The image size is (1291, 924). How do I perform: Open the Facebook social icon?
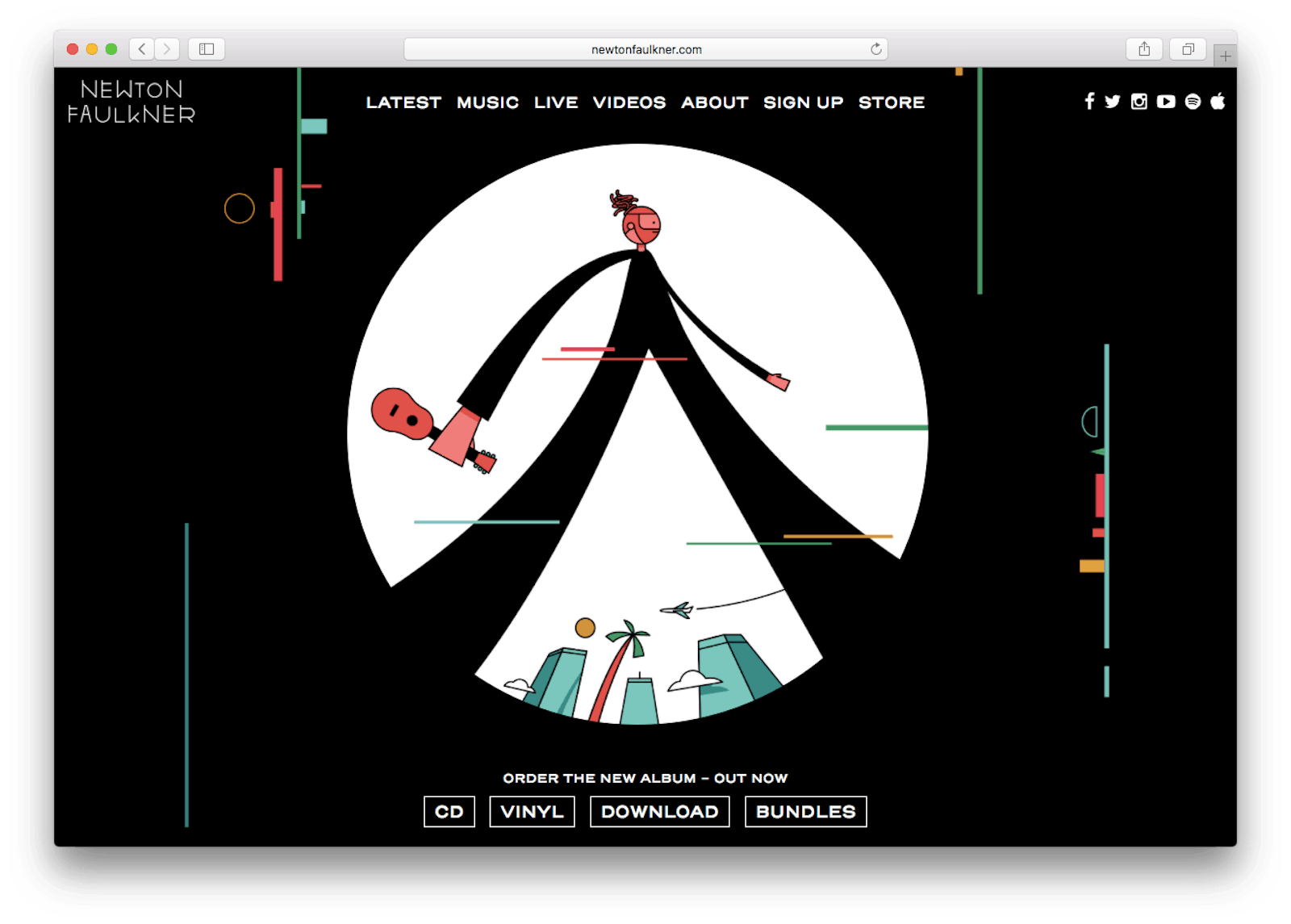1089,102
